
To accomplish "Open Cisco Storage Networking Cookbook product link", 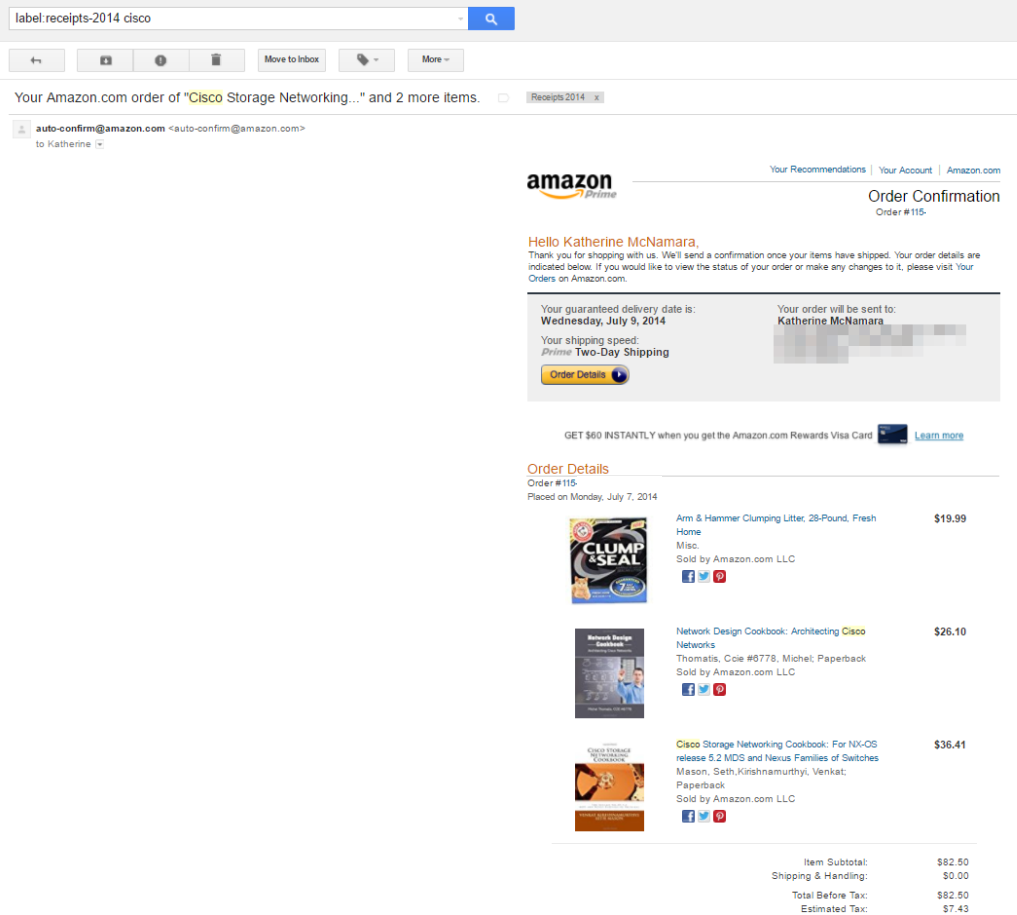I will (x=777, y=751).
